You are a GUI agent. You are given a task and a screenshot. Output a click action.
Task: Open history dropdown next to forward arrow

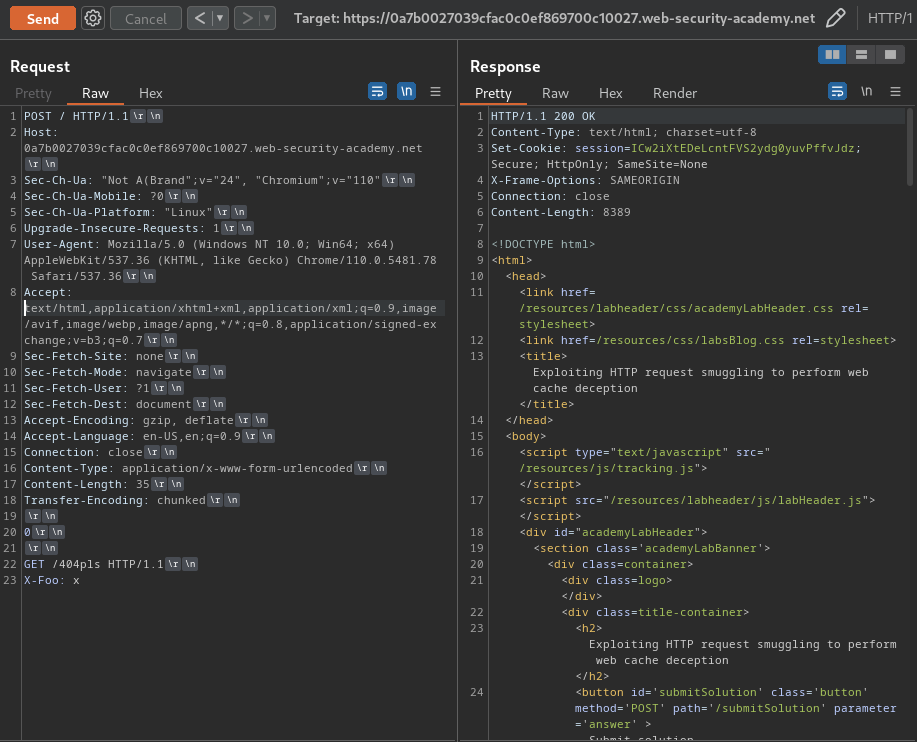tap(267, 19)
